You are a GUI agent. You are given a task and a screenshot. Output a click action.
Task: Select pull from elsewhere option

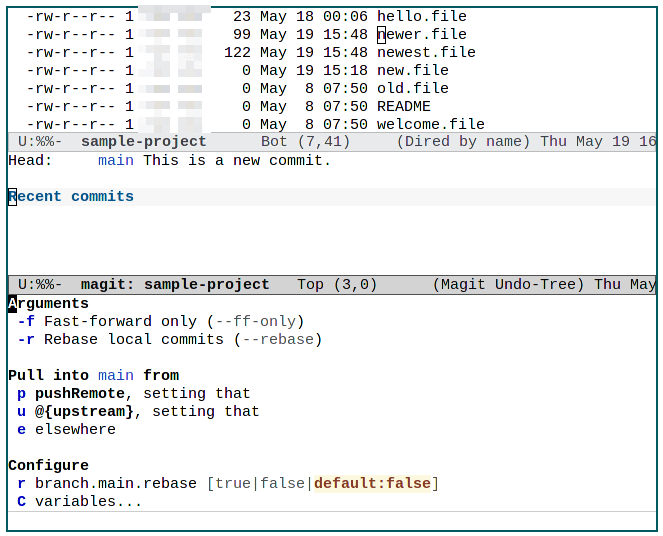pos(22,429)
